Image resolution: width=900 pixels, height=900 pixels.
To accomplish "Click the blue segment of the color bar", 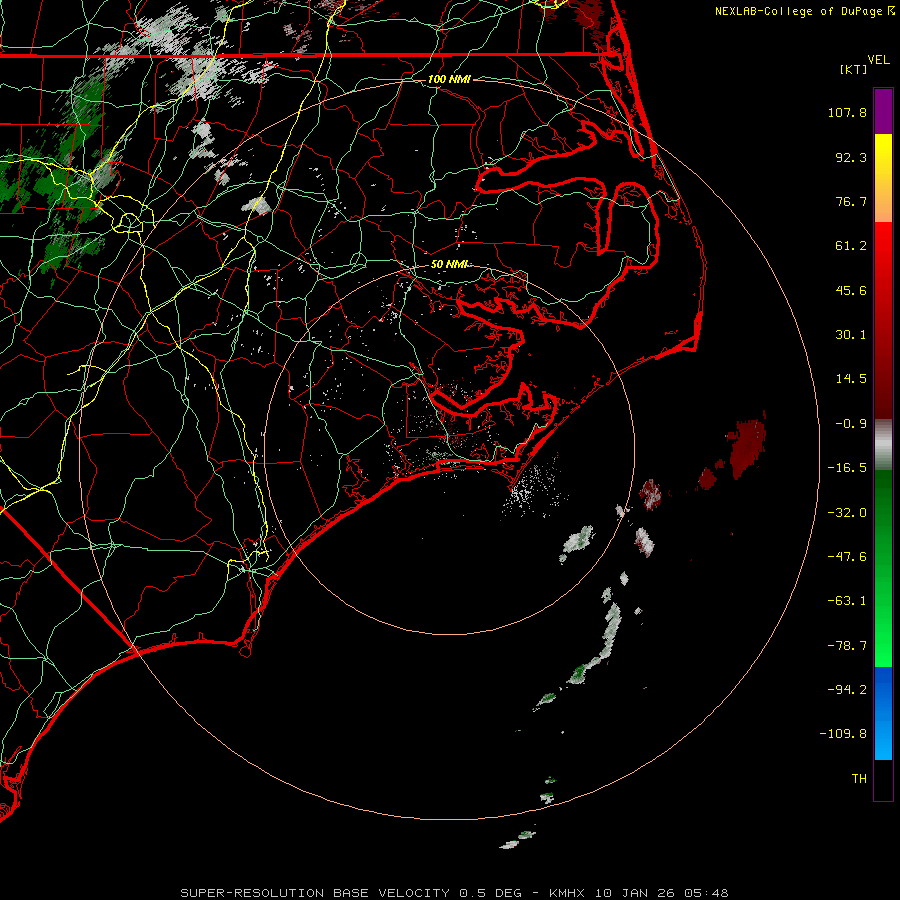I will (883, 713).
